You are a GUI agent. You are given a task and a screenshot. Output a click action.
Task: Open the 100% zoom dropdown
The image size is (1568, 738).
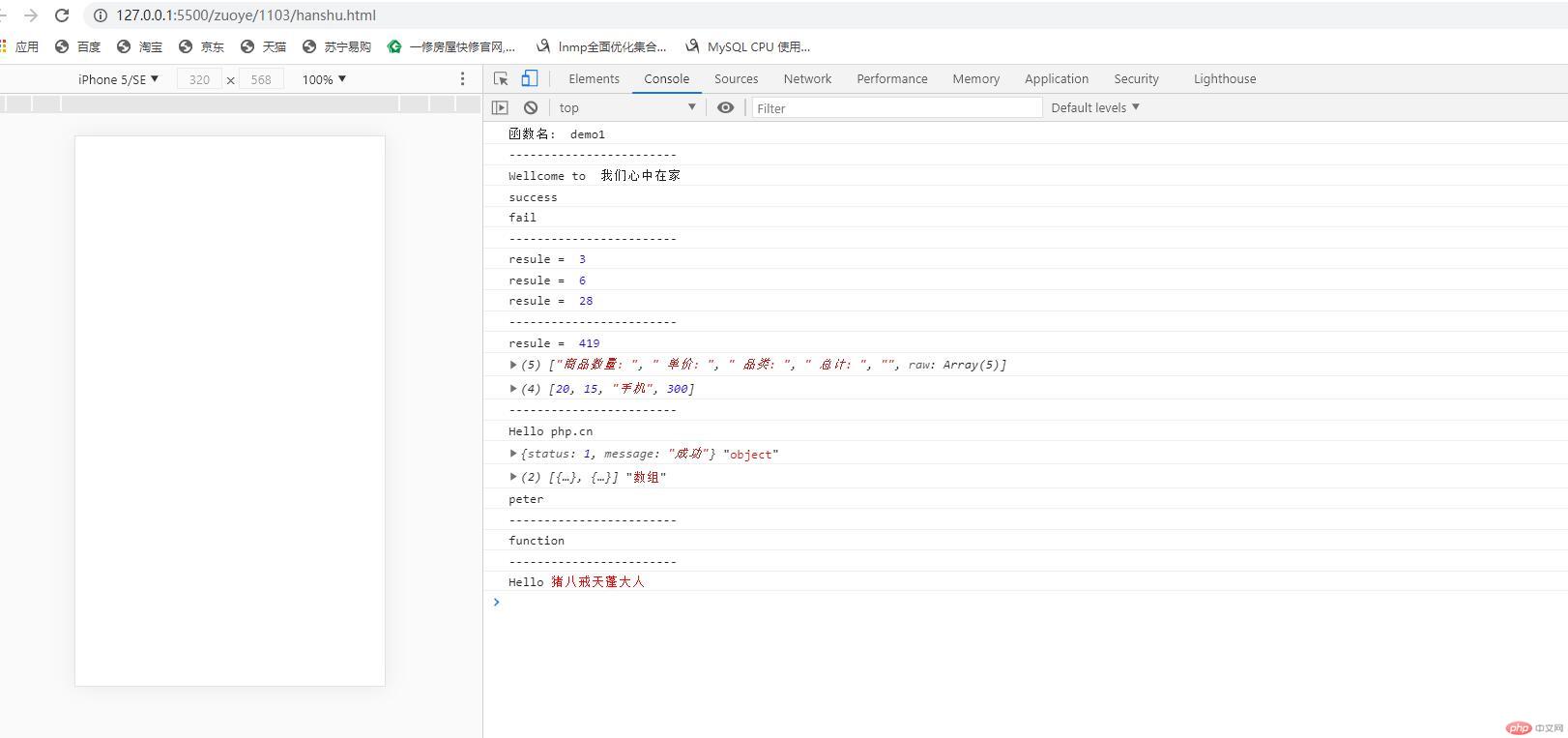tap(324, 79)
